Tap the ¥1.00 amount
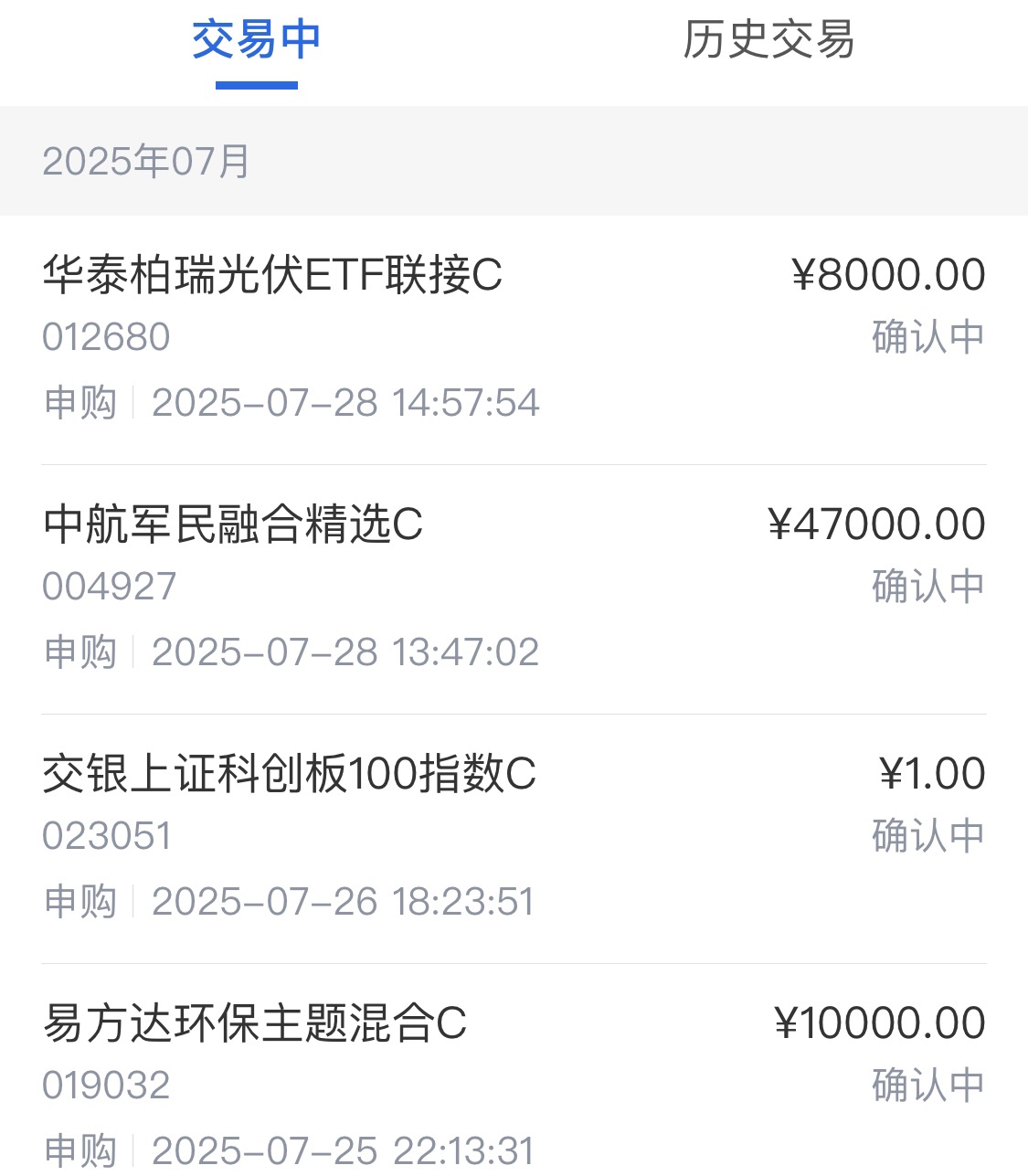The image size is (1028, 1176). click(x=932, y=773)
